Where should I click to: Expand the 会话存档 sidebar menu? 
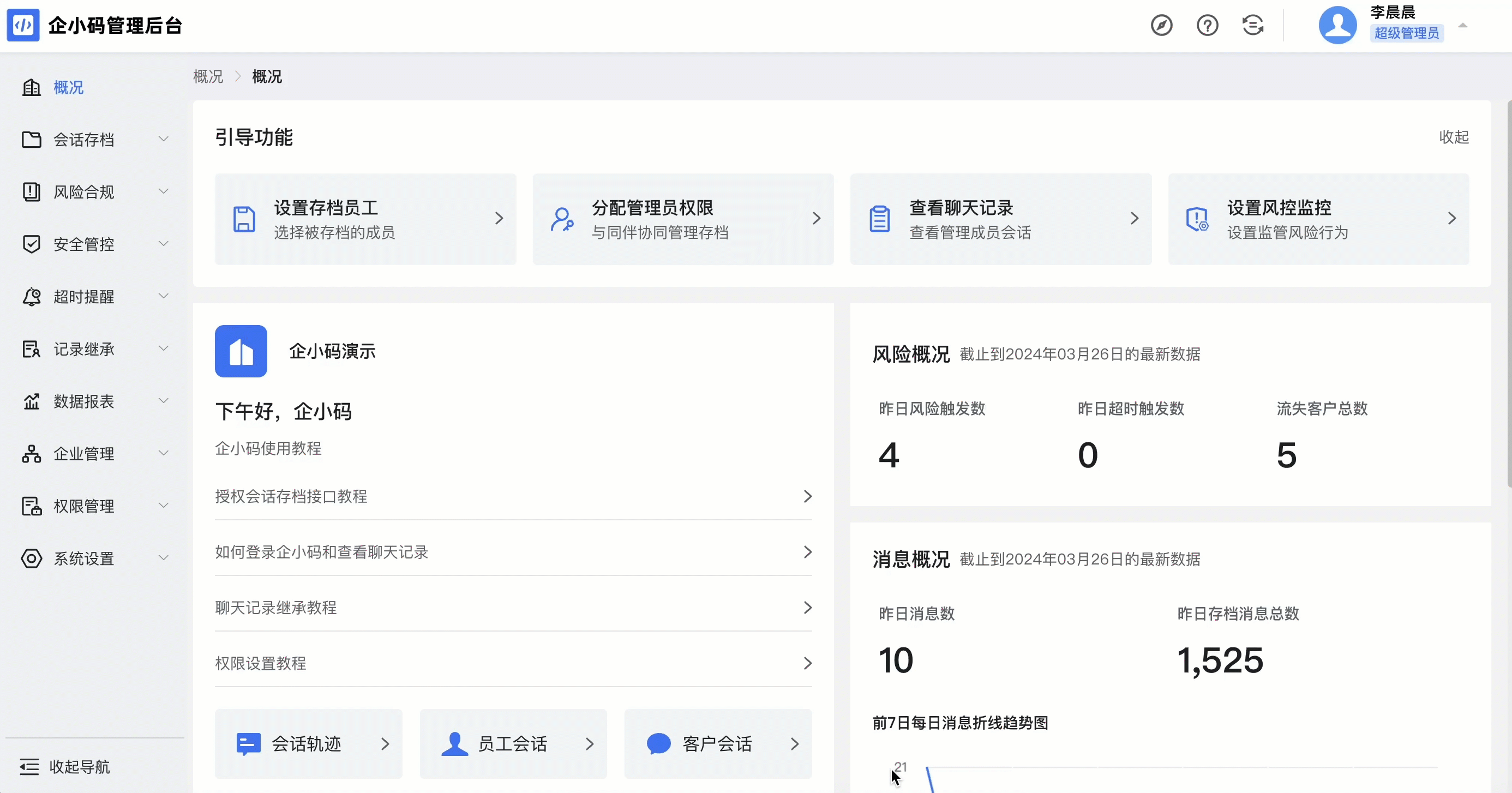tap(95, 140)
